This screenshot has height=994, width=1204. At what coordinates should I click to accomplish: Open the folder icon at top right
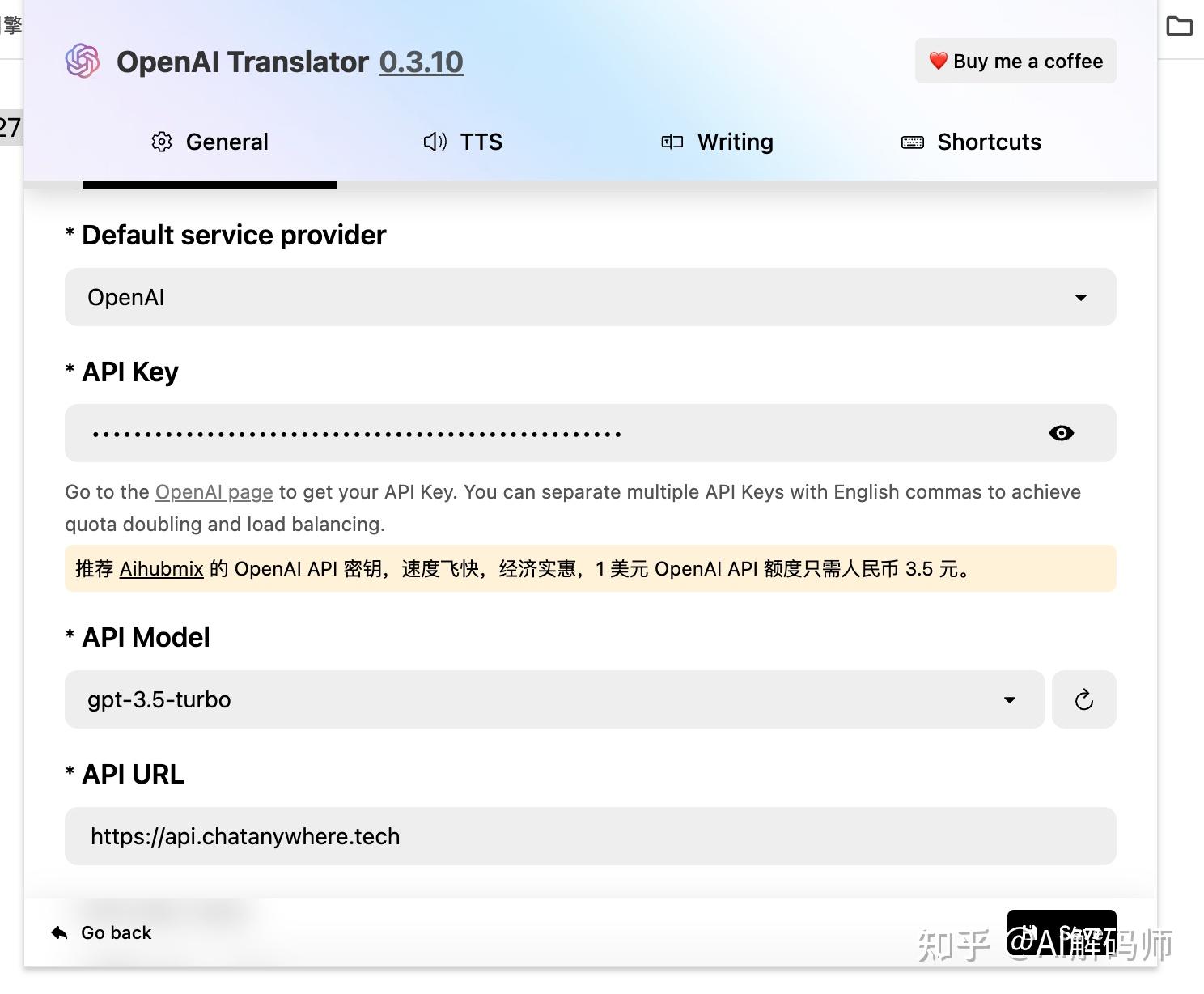tap(1179, 25)
